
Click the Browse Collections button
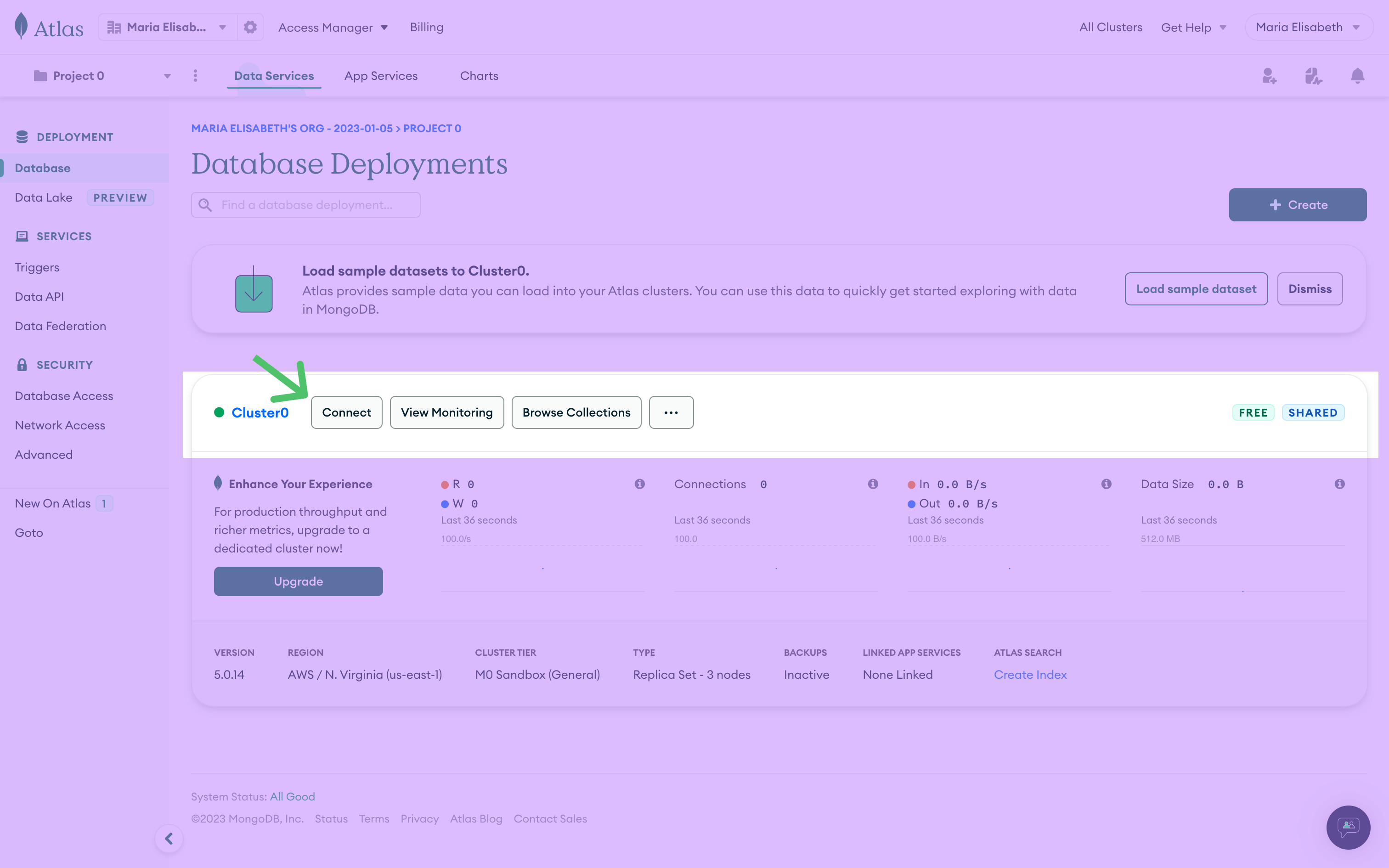(576, 412)
